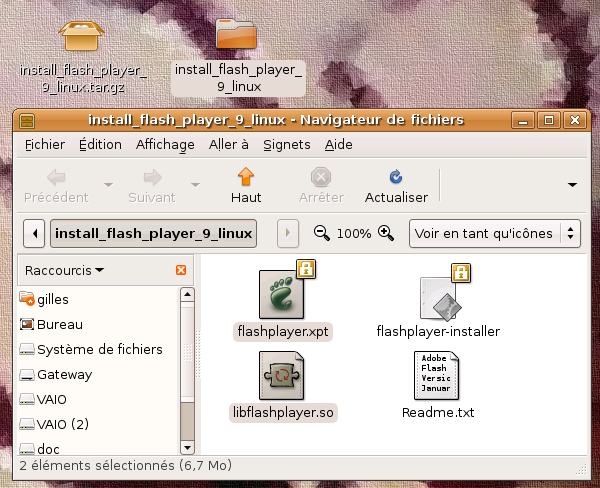
Task: Select the VAIO drive in sidebar
Action: 43,400
